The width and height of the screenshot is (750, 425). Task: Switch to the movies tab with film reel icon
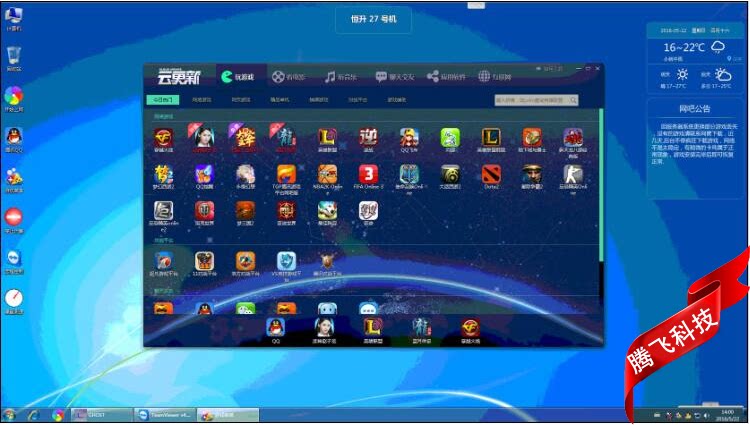coord(288,76)
